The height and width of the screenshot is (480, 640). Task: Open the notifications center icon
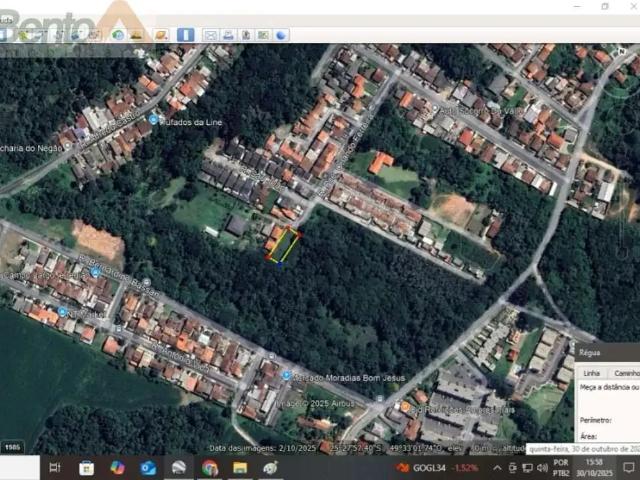[629, 468]
